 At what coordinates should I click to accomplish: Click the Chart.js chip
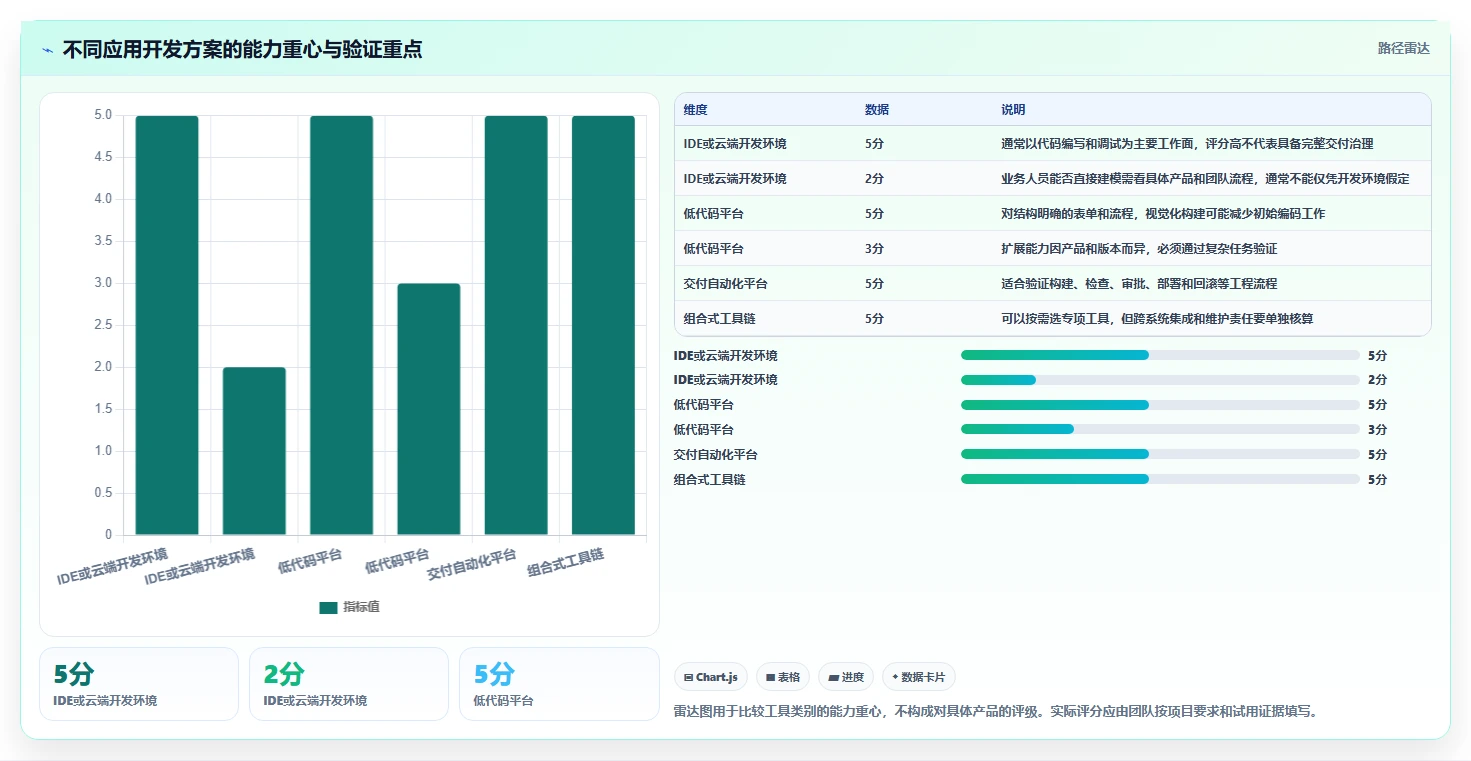coord(711,677)
